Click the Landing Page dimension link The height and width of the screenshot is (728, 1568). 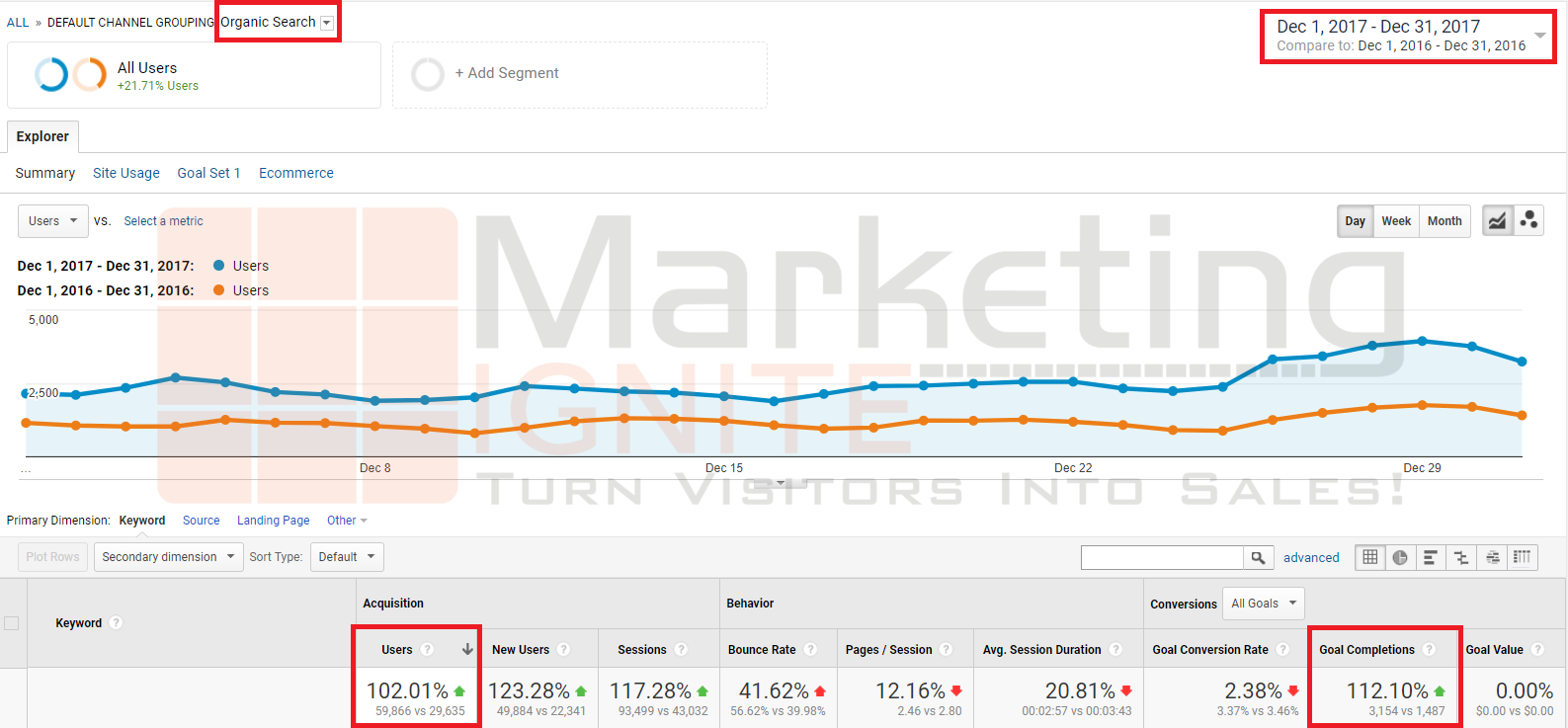coord(273,521)
